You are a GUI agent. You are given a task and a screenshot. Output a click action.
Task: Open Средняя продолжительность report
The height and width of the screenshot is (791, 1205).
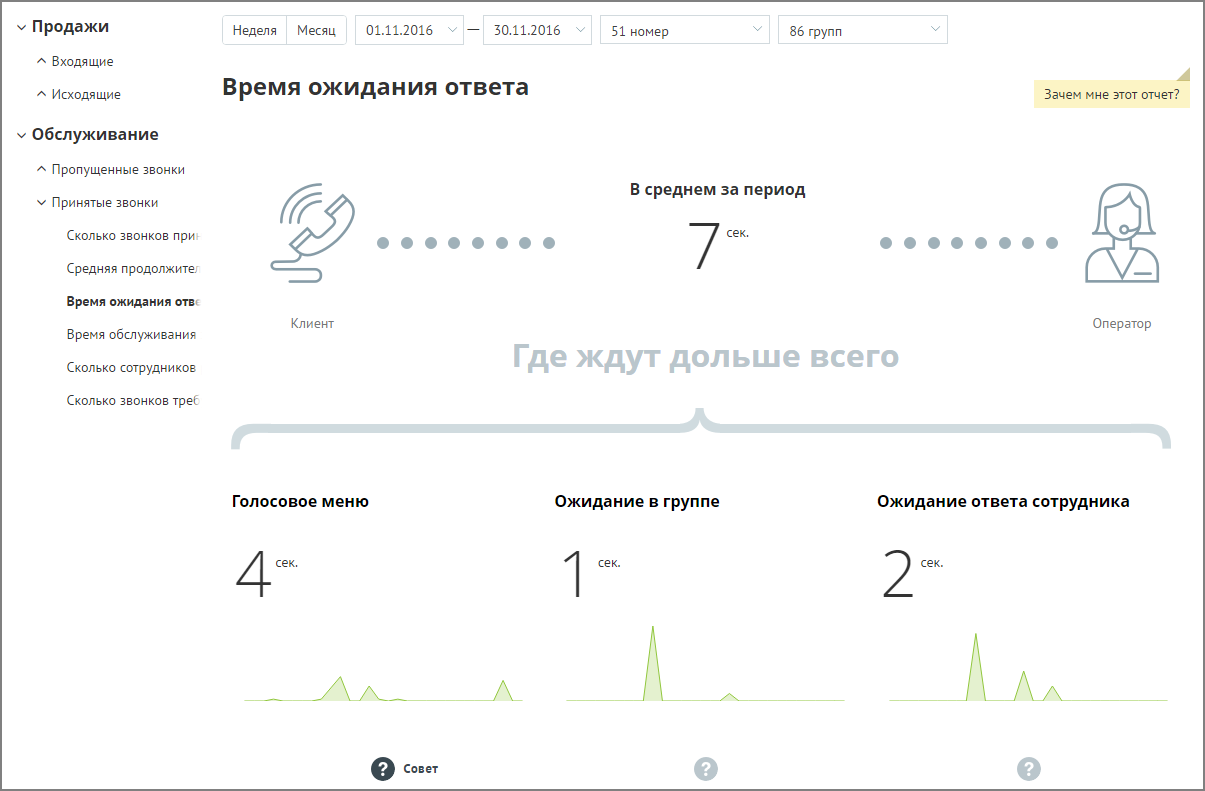pos(133,268)
